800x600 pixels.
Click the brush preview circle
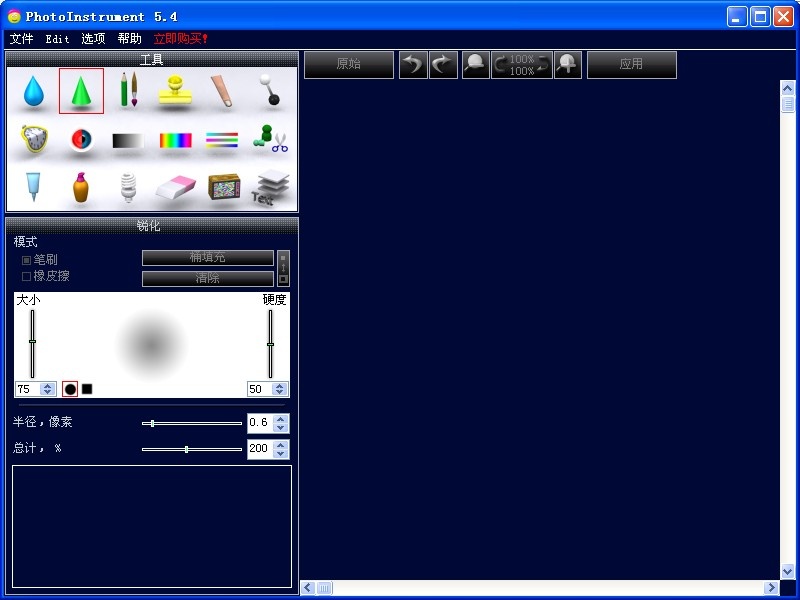coord(152,345)
